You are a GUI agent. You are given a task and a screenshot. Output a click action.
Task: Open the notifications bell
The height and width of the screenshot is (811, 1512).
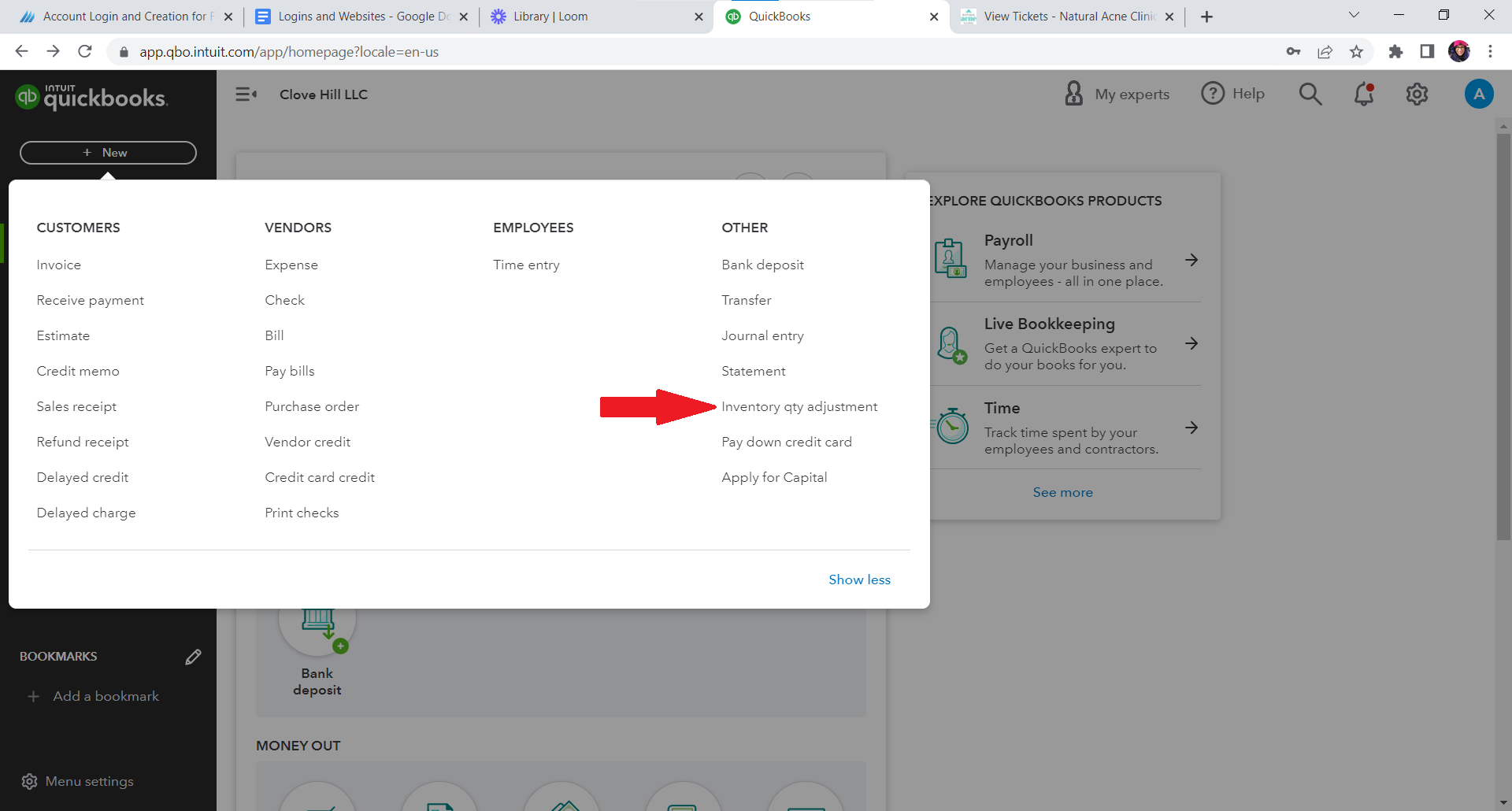pyautogui.click(x=1364, y=94)
